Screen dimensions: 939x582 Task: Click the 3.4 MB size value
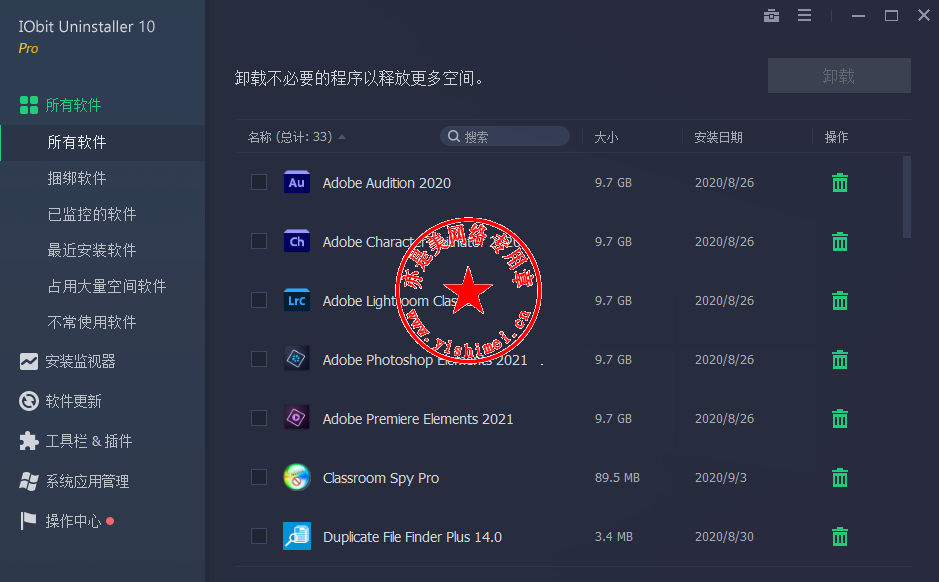click(614, 536)
